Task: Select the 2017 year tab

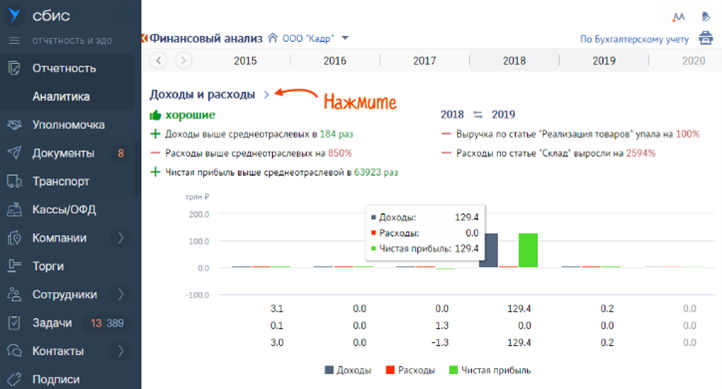Action: click(x=425, y=61)
